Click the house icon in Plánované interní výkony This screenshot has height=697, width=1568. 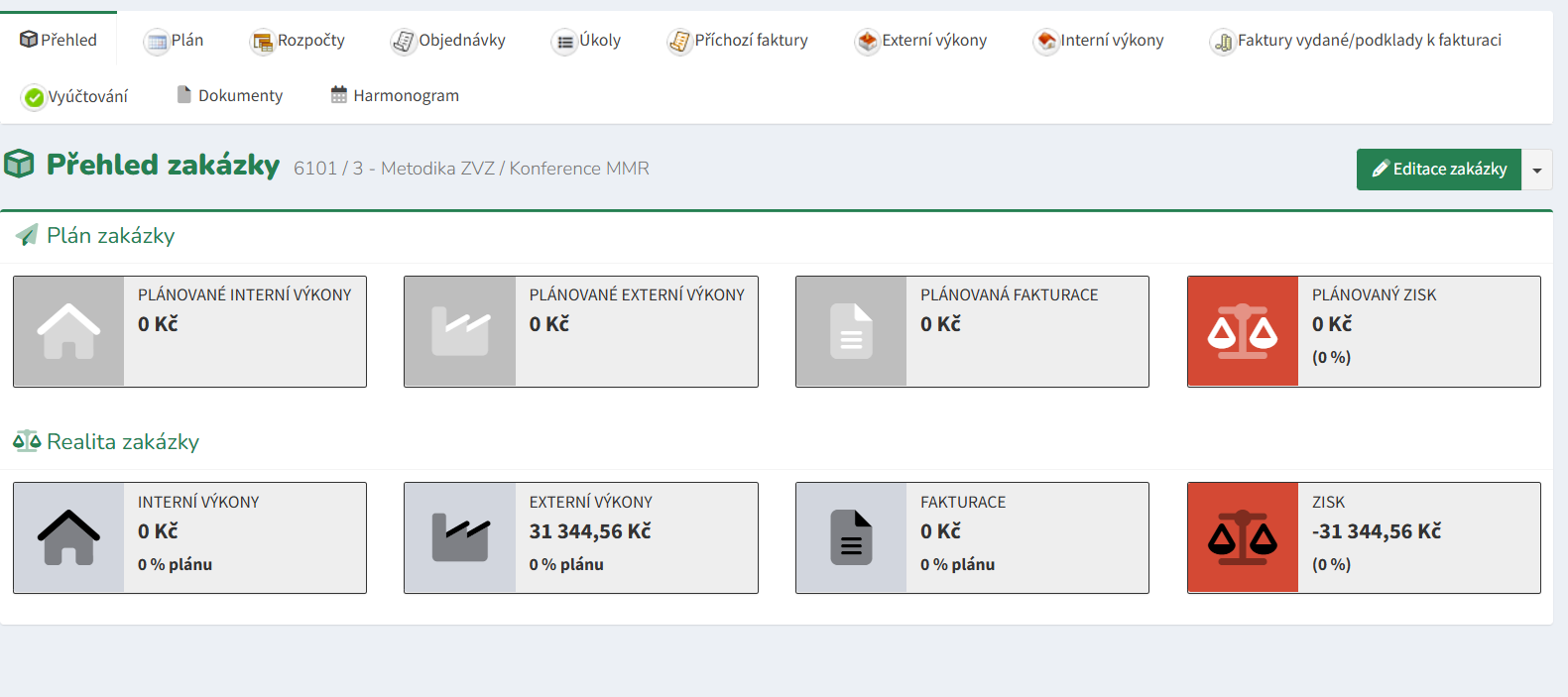point(68,331)
